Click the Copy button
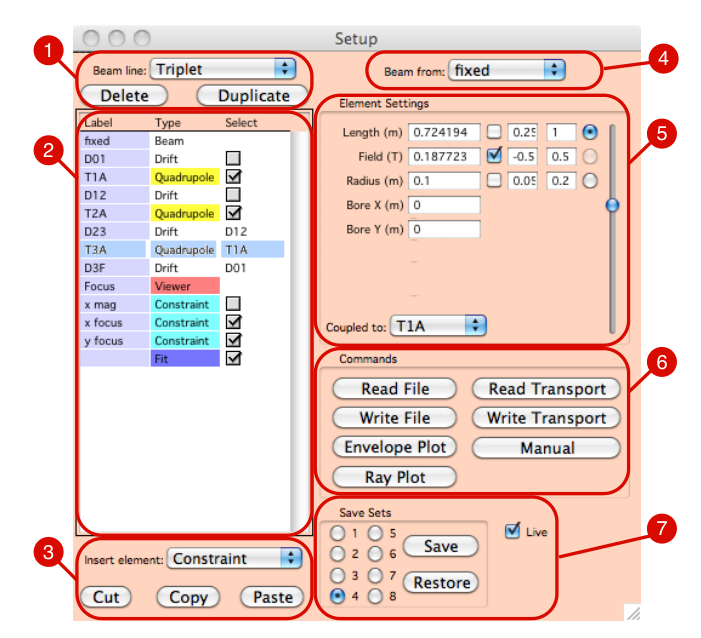Screen dimensions: 701x638 coord(188,597)
